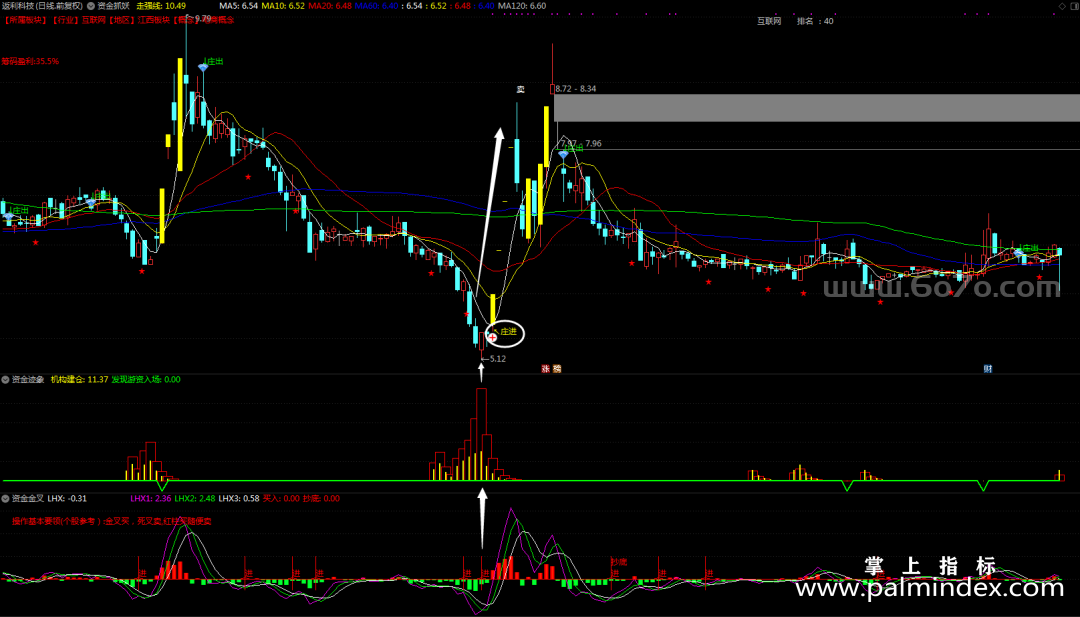Click the gray gap zone rectangle
This screenshot has height=617, width=1080.
coord(817,108)
